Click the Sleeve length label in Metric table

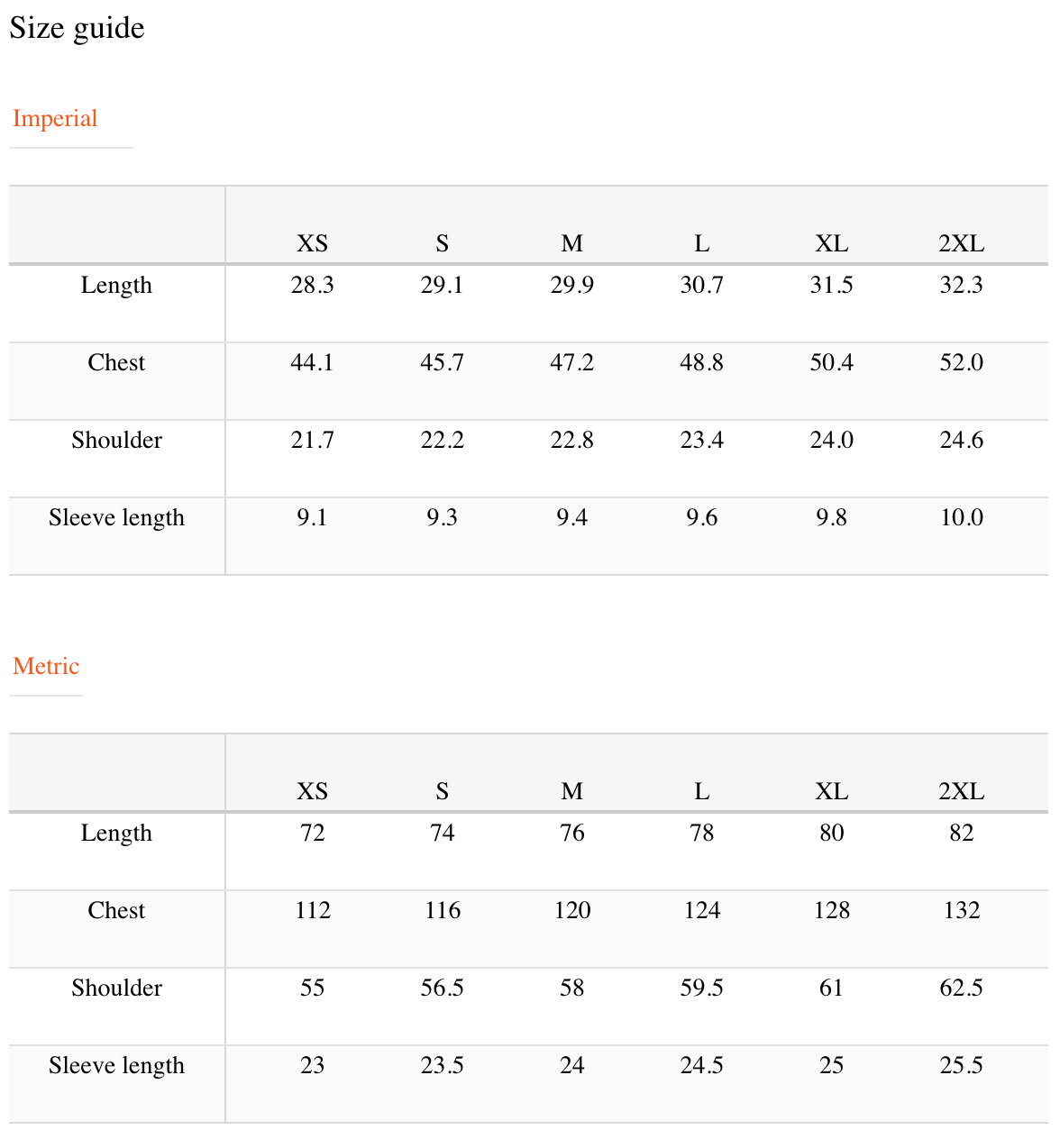pos(117,1065)
